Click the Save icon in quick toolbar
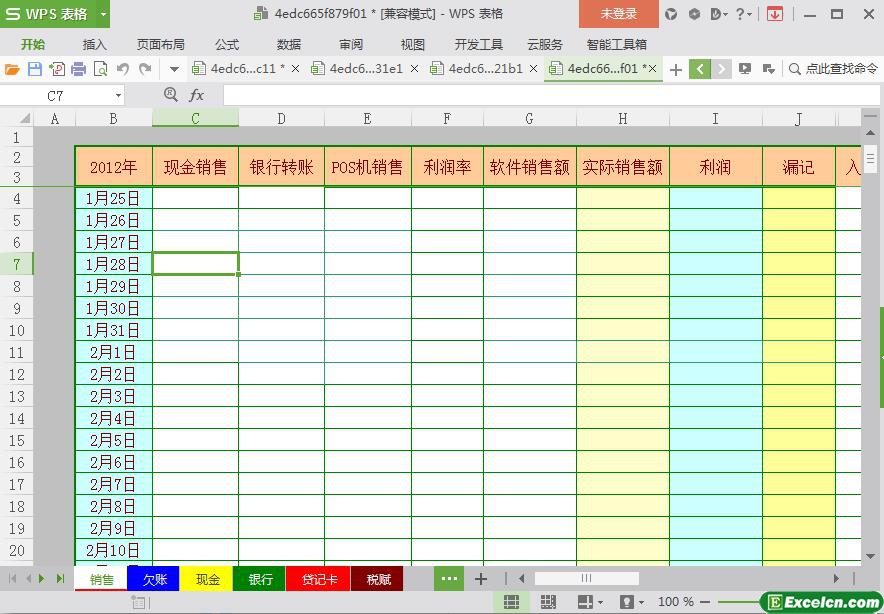 (x=35, y=69)
